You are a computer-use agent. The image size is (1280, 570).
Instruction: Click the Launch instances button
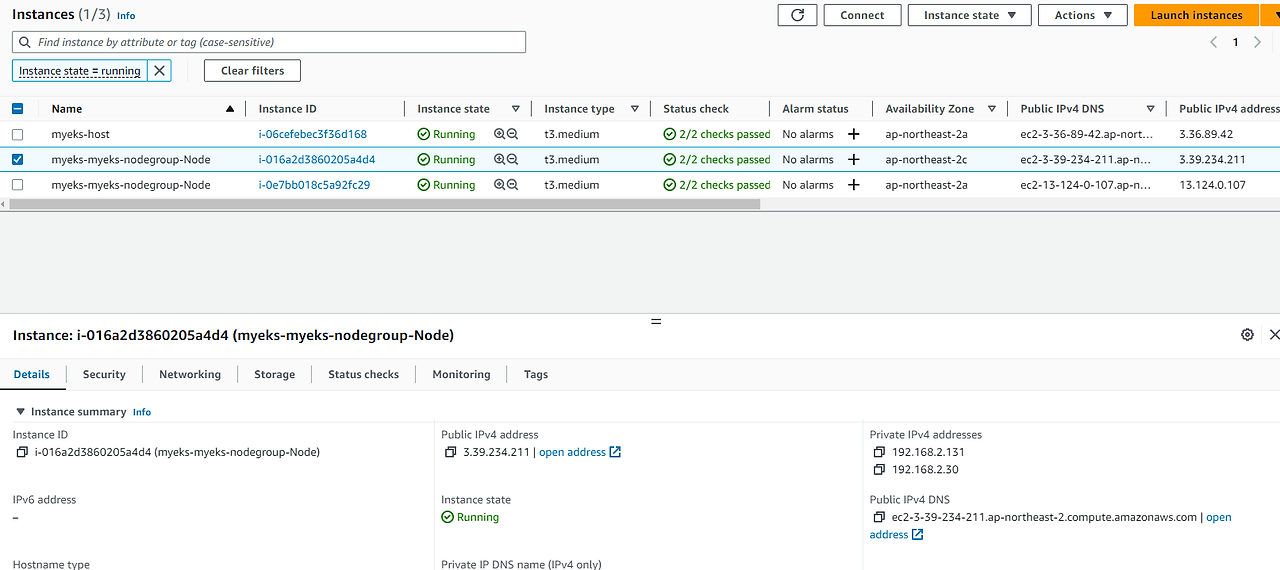pos(1196,15)
